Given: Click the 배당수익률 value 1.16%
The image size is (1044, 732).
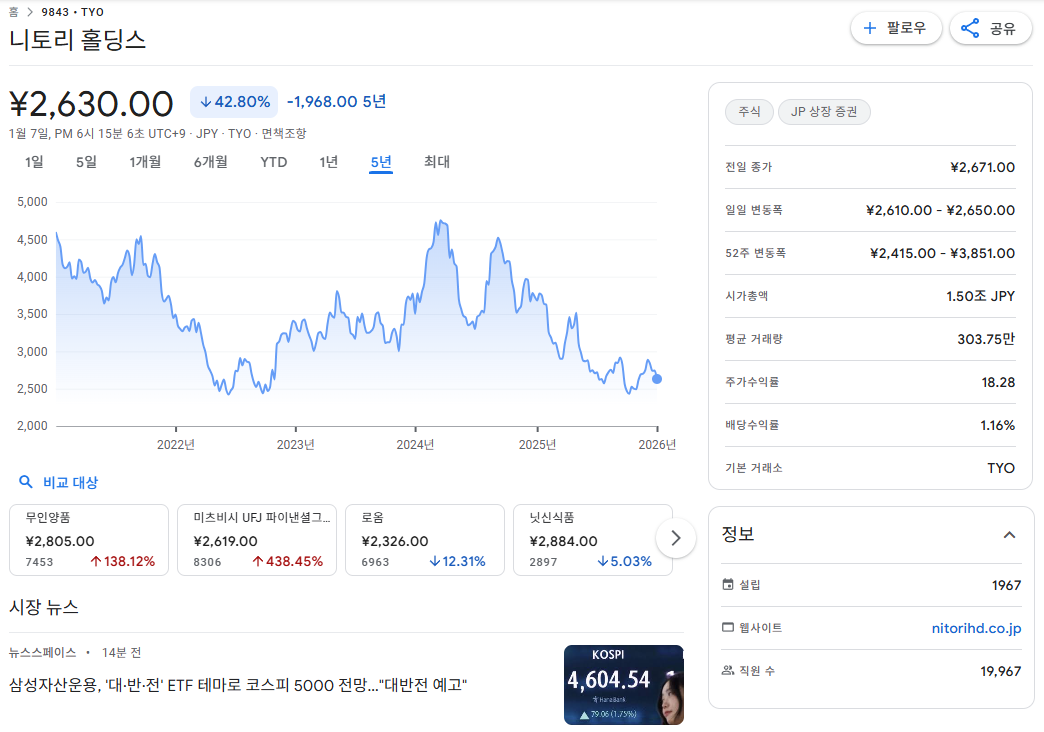Looking at the screenshot, I should [997, 425].
